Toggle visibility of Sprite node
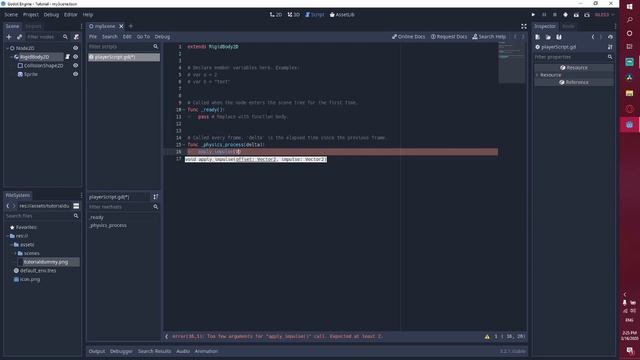This screenshot has height=360, width=640. point(76,74)
